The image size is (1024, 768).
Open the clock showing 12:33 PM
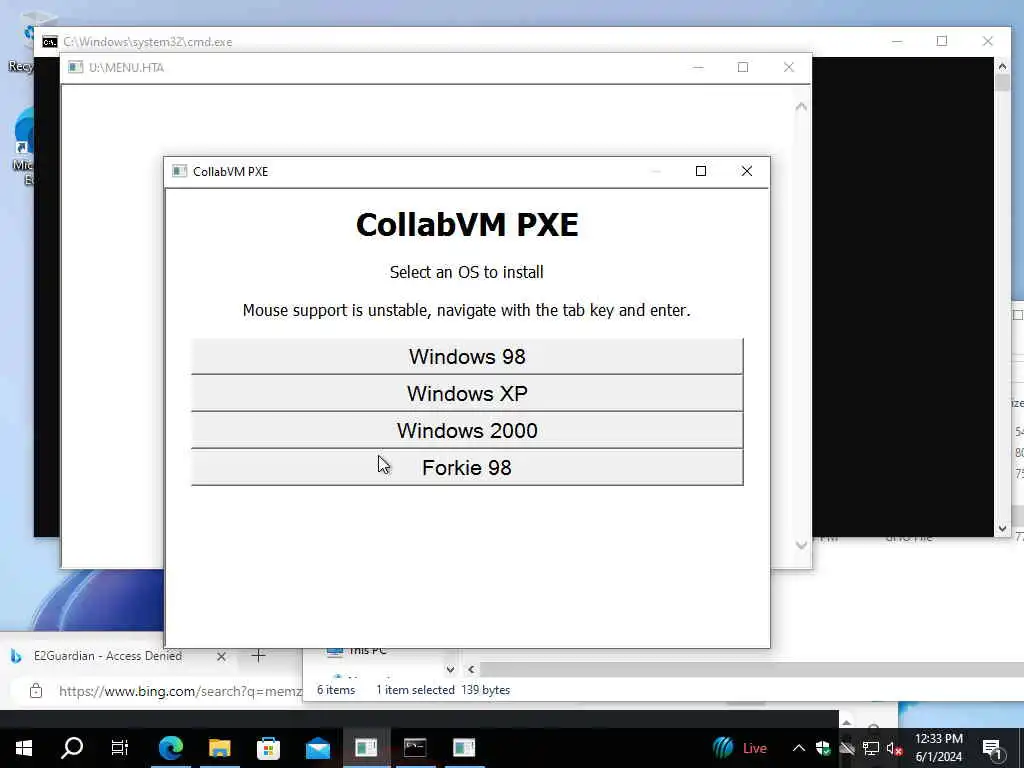[939, 748]
